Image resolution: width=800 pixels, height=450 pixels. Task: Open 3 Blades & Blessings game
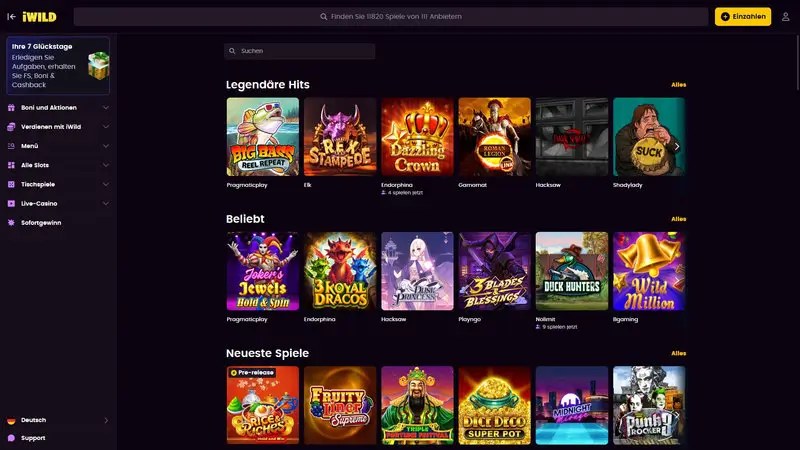[x=494, y=271]
